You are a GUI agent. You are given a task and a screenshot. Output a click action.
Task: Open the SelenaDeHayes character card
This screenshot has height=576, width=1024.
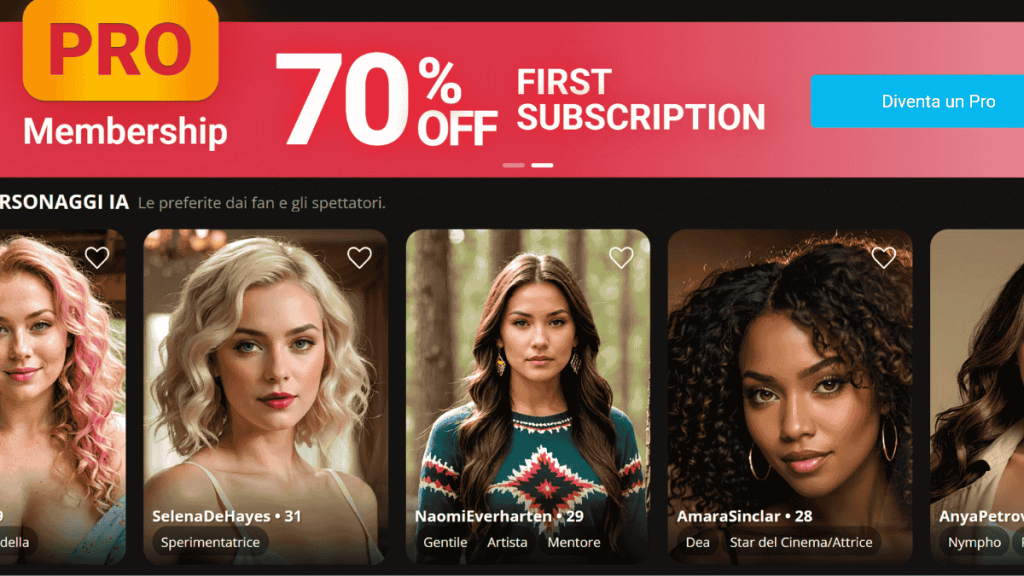click(x=265, y=396)
